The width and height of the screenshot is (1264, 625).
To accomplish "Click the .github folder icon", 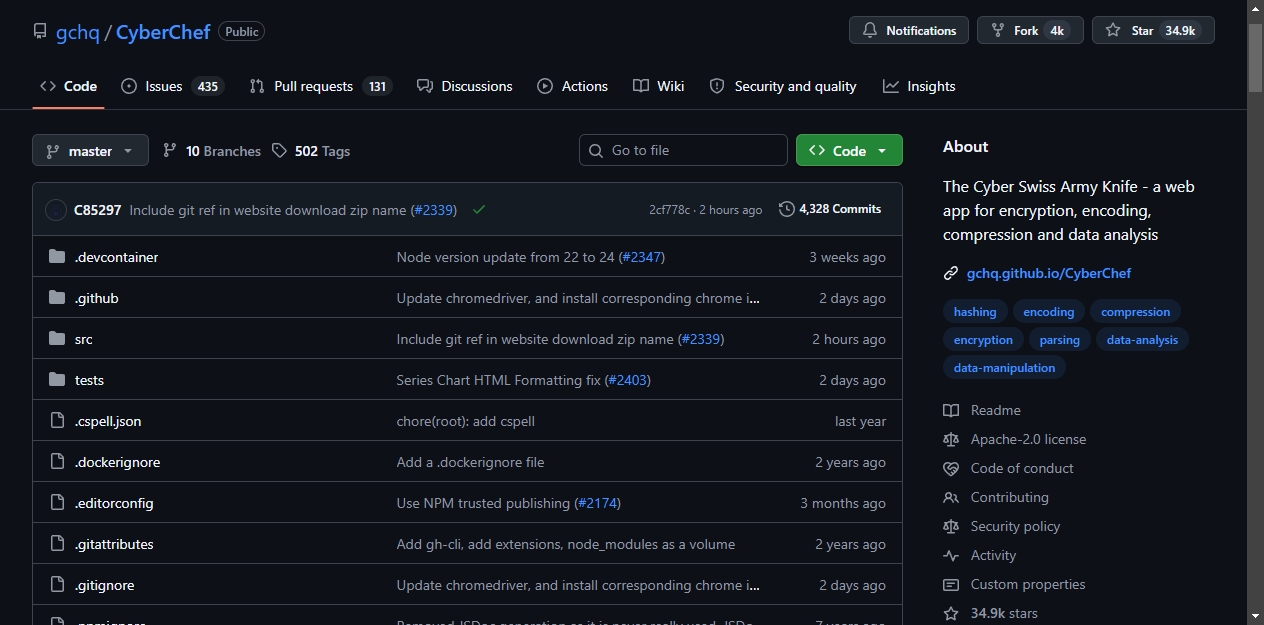I will point(57,298).
